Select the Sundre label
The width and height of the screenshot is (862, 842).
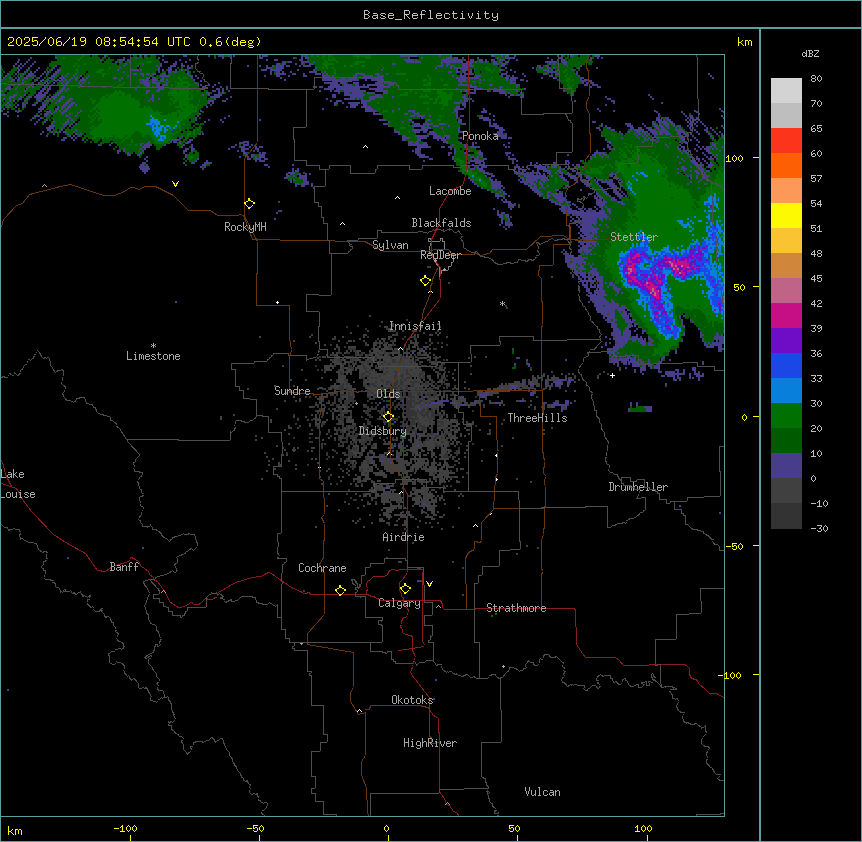[x=292, y=391]
